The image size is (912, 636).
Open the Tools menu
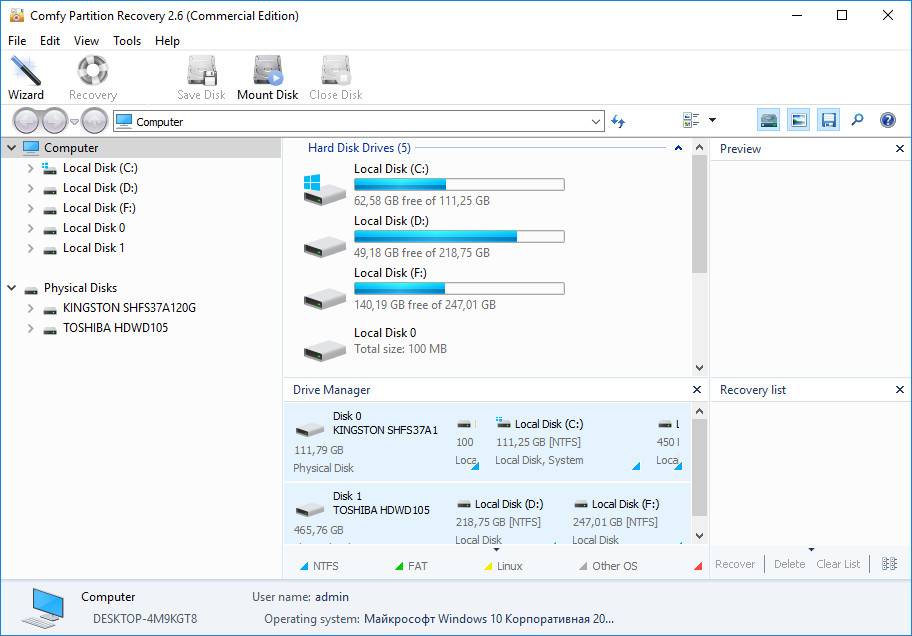[127, 41]
